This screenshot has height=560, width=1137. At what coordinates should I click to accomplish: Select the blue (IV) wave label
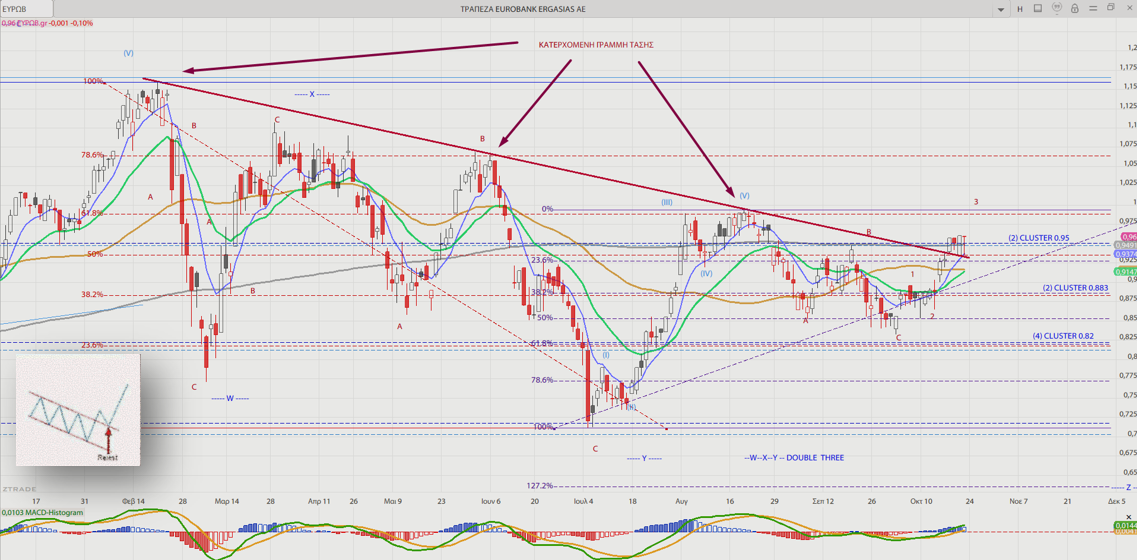pos(706,273)
